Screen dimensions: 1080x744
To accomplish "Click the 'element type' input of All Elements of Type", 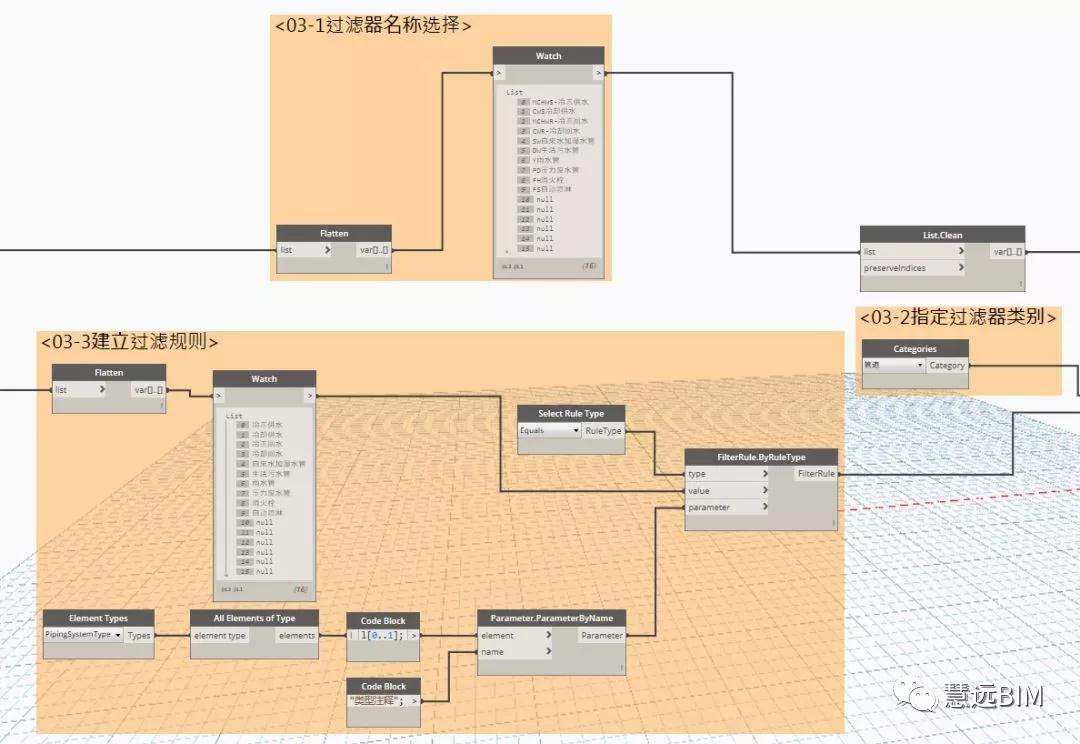I will 220,635.
